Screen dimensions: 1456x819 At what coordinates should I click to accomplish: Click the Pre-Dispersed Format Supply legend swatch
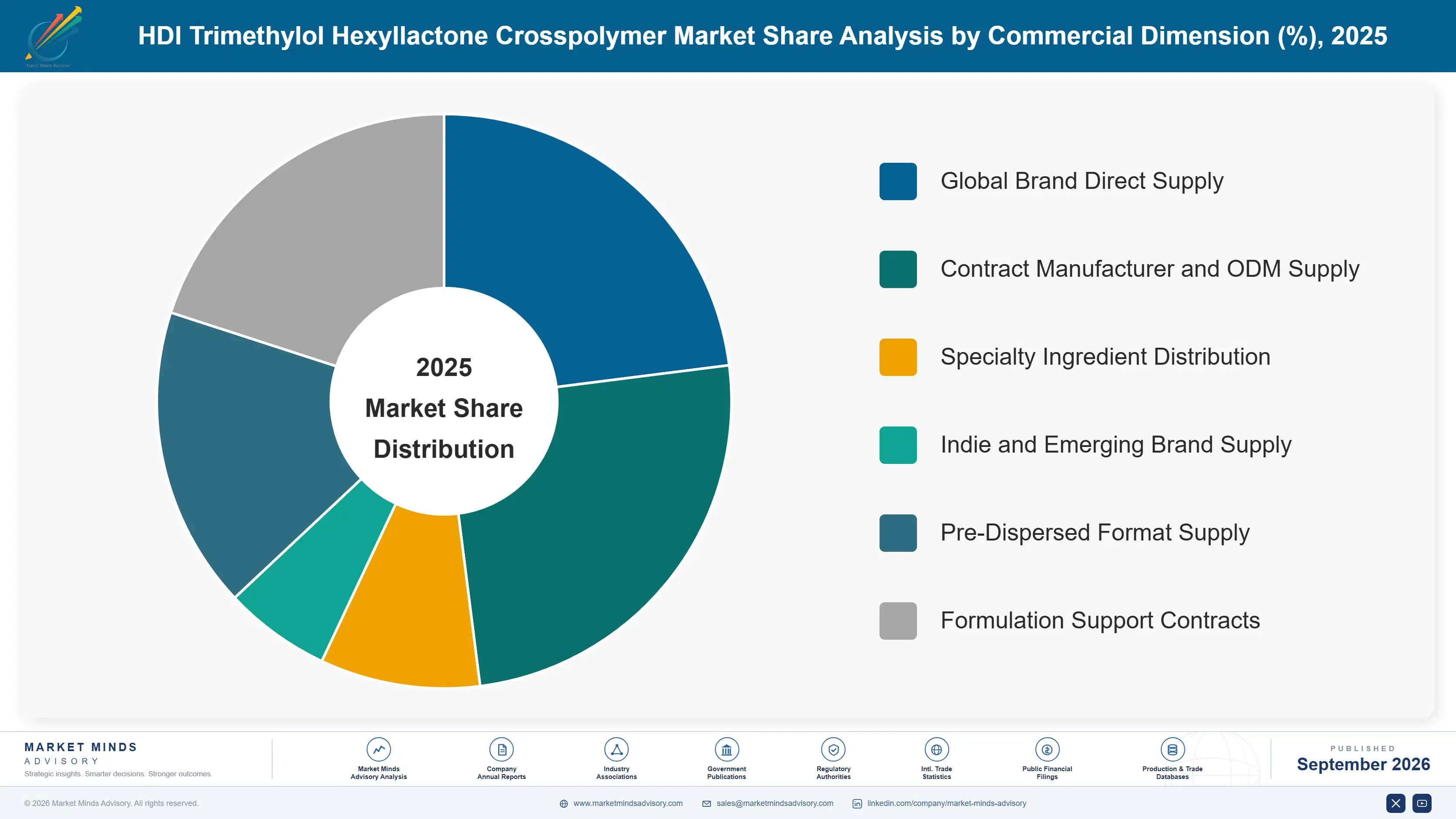[897, 533]
